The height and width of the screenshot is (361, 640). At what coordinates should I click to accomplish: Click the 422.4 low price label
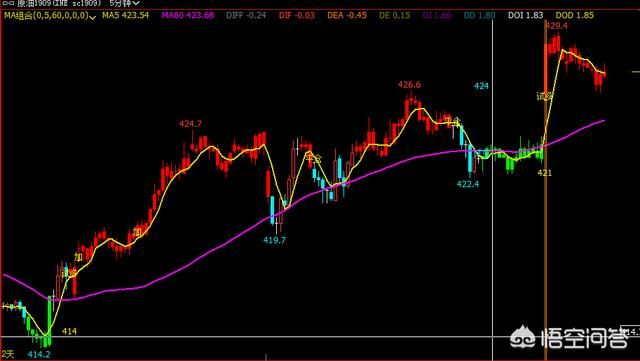[468, 184]
